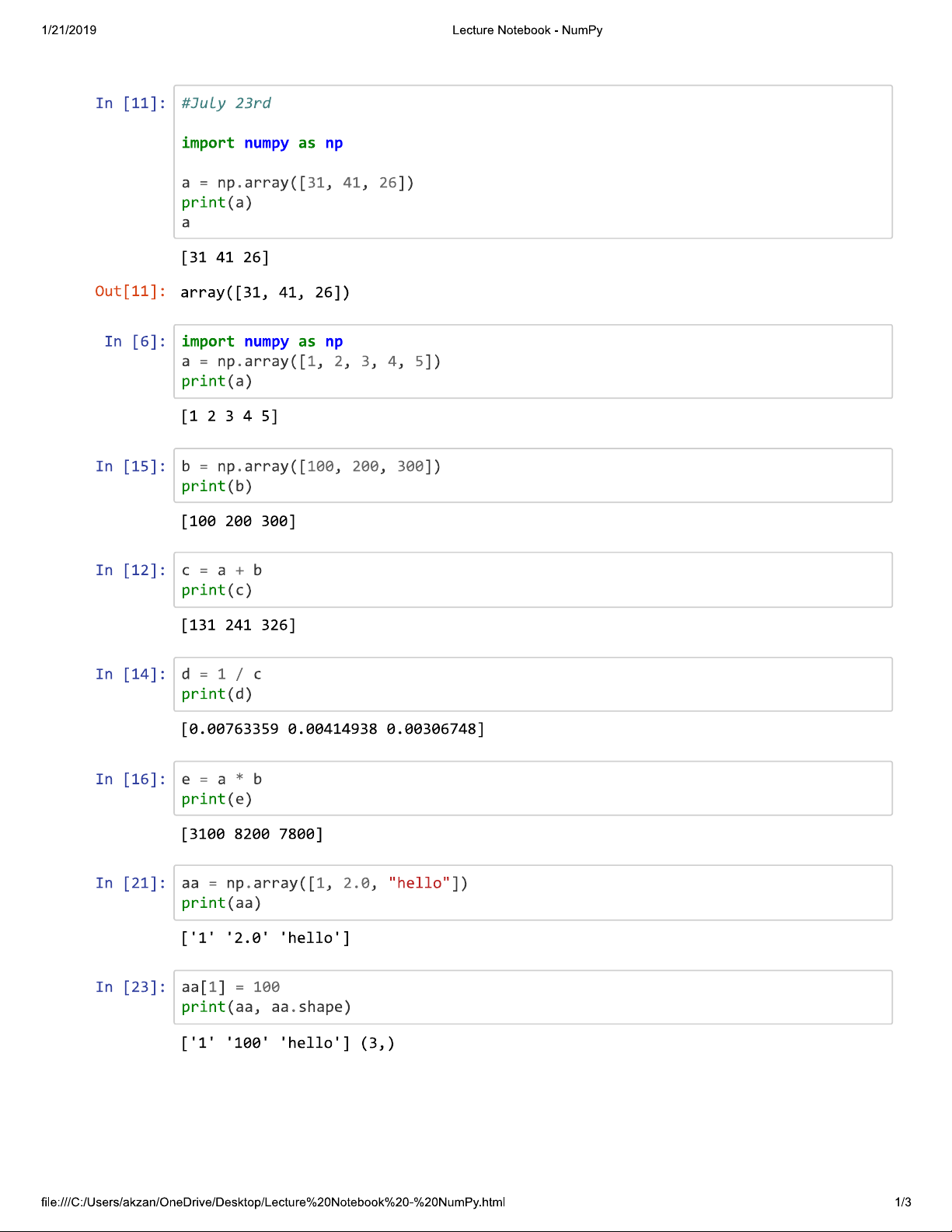Focus the cell containing the "hello" string array

tap(532, 893)
